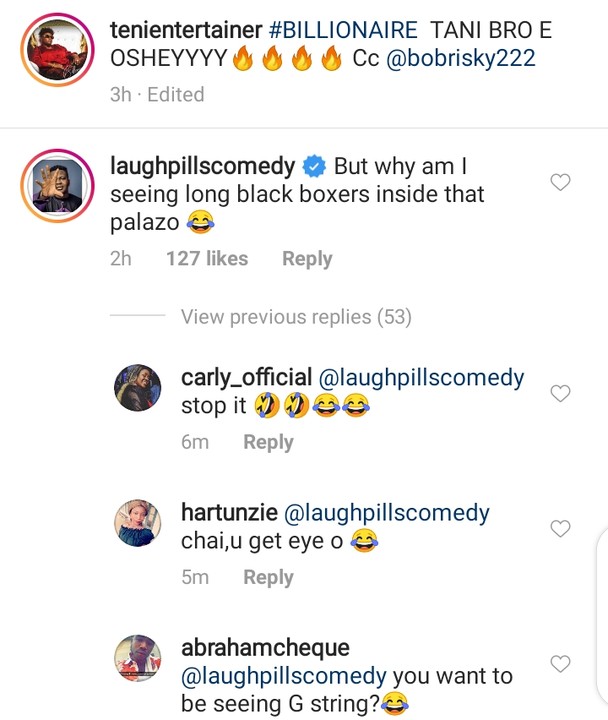This screenshot has width=608, height=720.
Task: Reply to laughpillscomedy's comment
Action: [307, 259]
